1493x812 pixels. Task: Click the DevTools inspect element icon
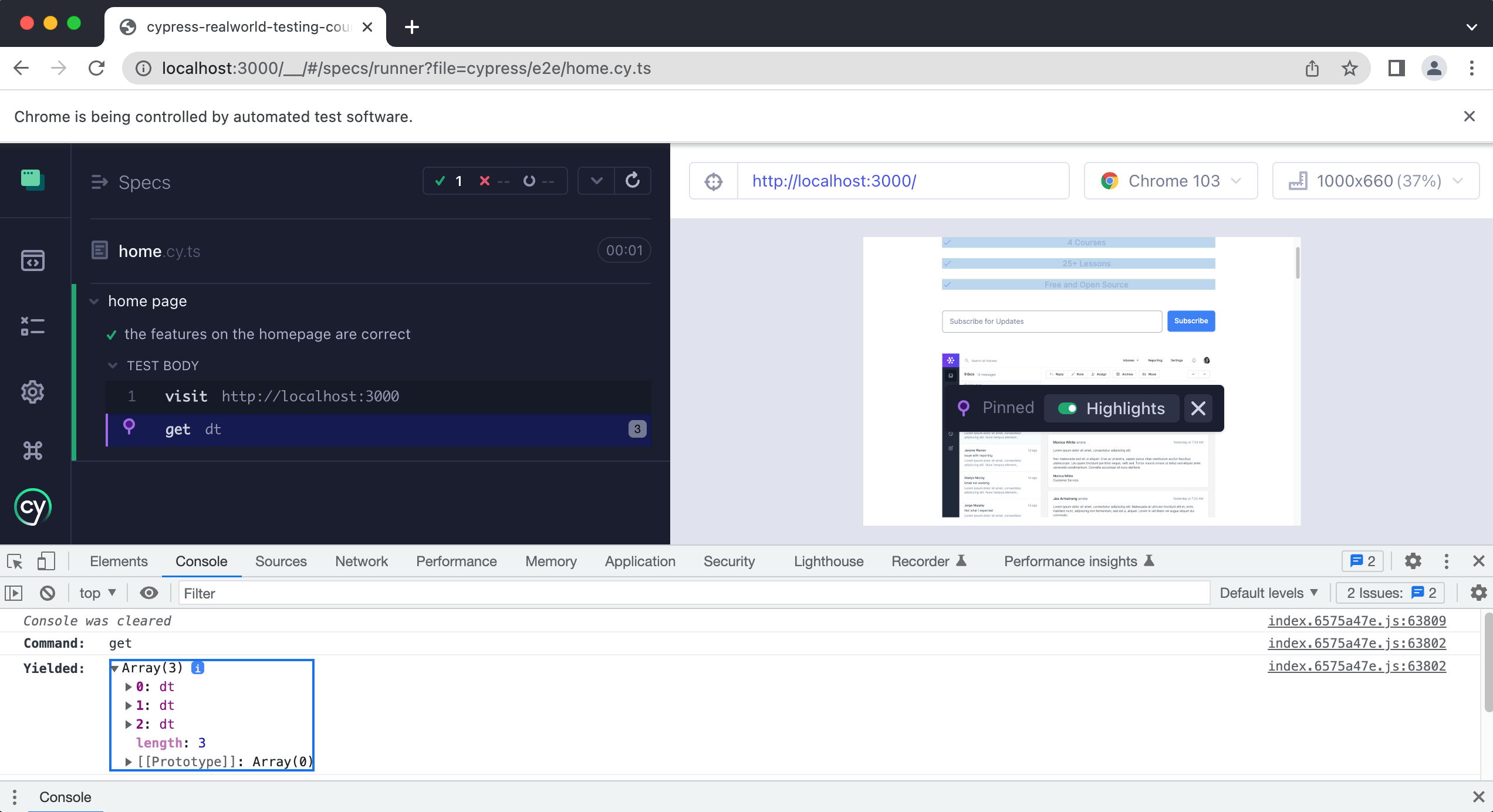click(15, 561)
